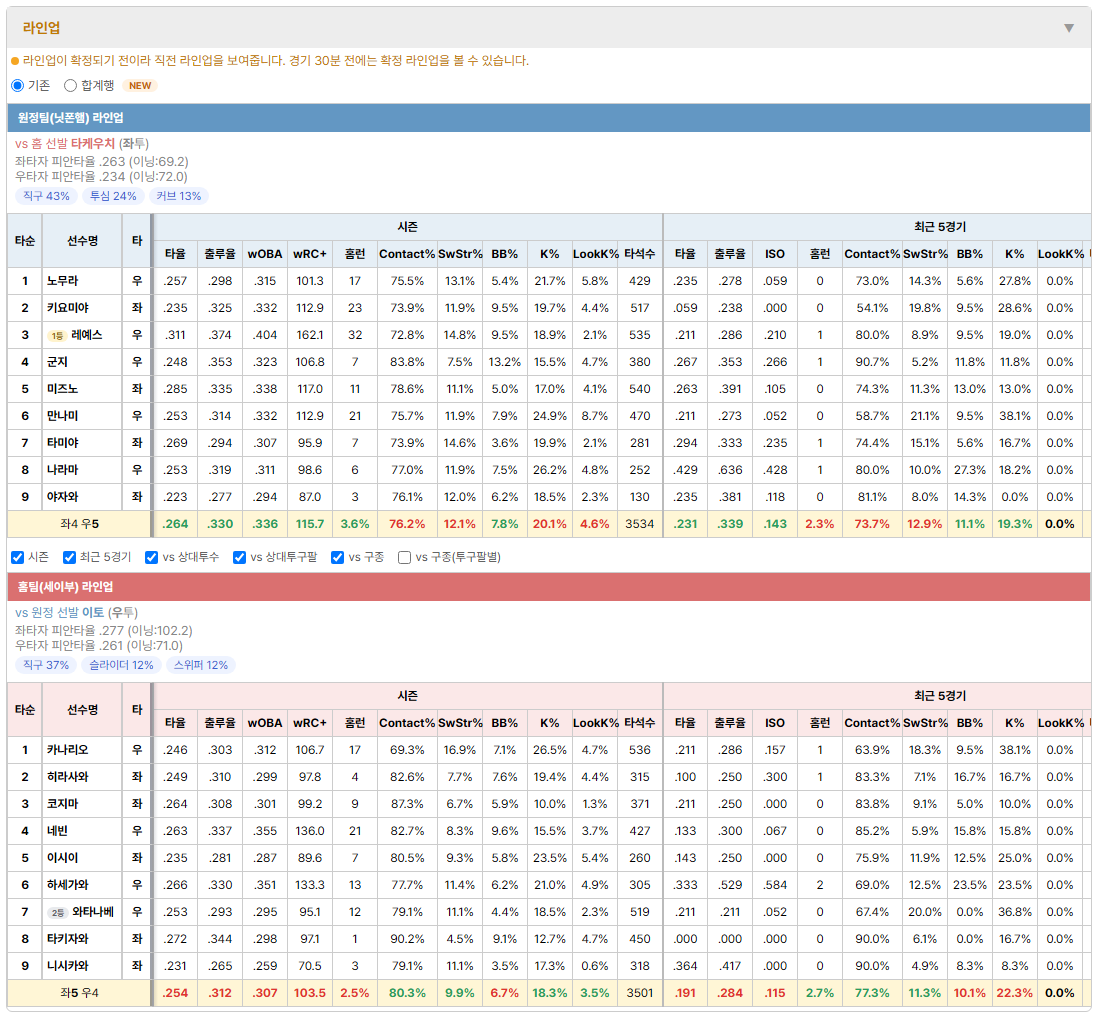This screenshot has width=1098, height=1018.
Task: Click 레예스's wRC+ value 162.1
Action: 310,335
